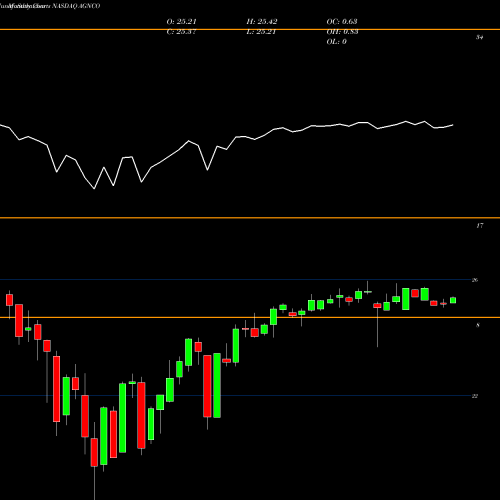Select the close value C: 25.37

pyautogui.click(x=181, y=32)
